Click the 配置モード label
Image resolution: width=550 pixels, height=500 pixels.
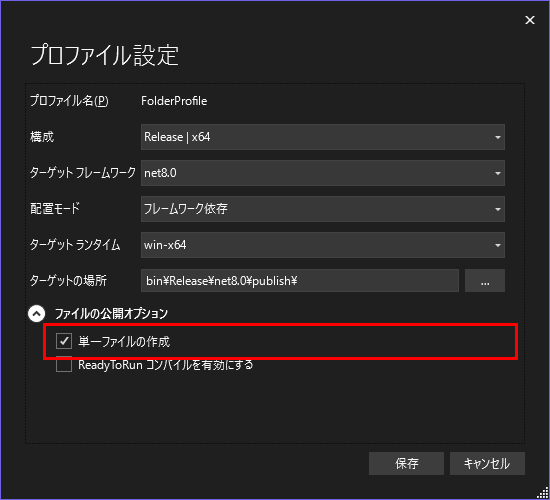[x=55, y=208]
